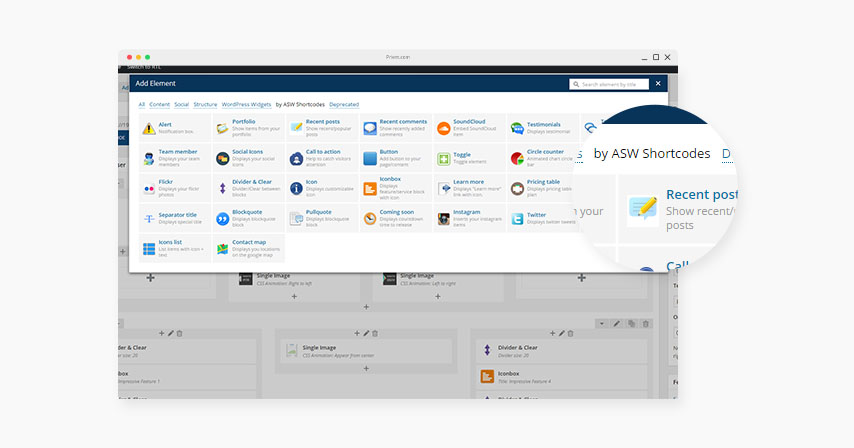Image resolution: width=854 pixels, height=448 pixels.
Task: Add element below Right to left Single Image
Action: click(294, 297)
